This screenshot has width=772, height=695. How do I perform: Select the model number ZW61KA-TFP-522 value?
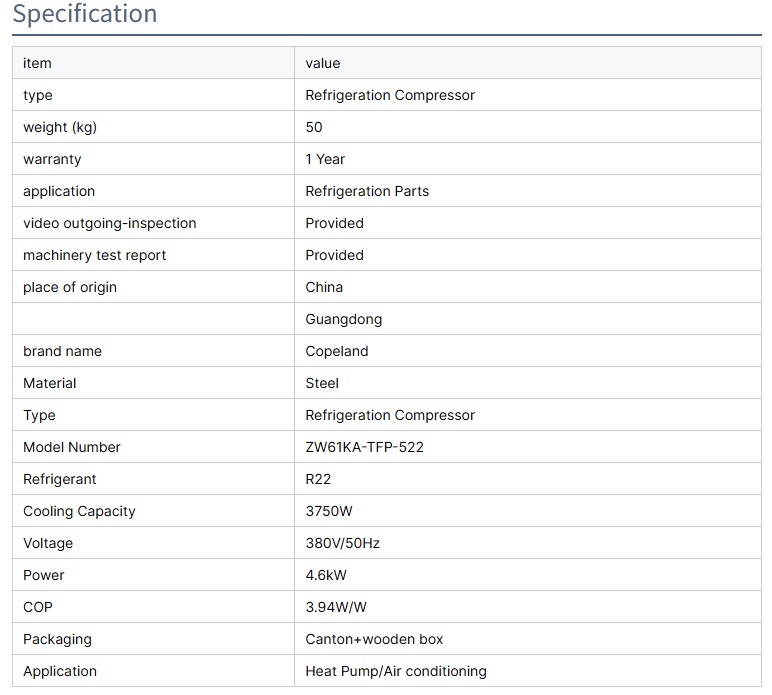[x=364, y=447]
